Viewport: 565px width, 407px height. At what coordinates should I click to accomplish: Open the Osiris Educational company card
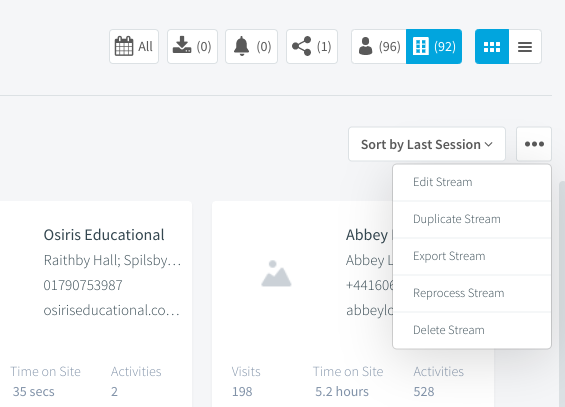(x=104, y=235)
